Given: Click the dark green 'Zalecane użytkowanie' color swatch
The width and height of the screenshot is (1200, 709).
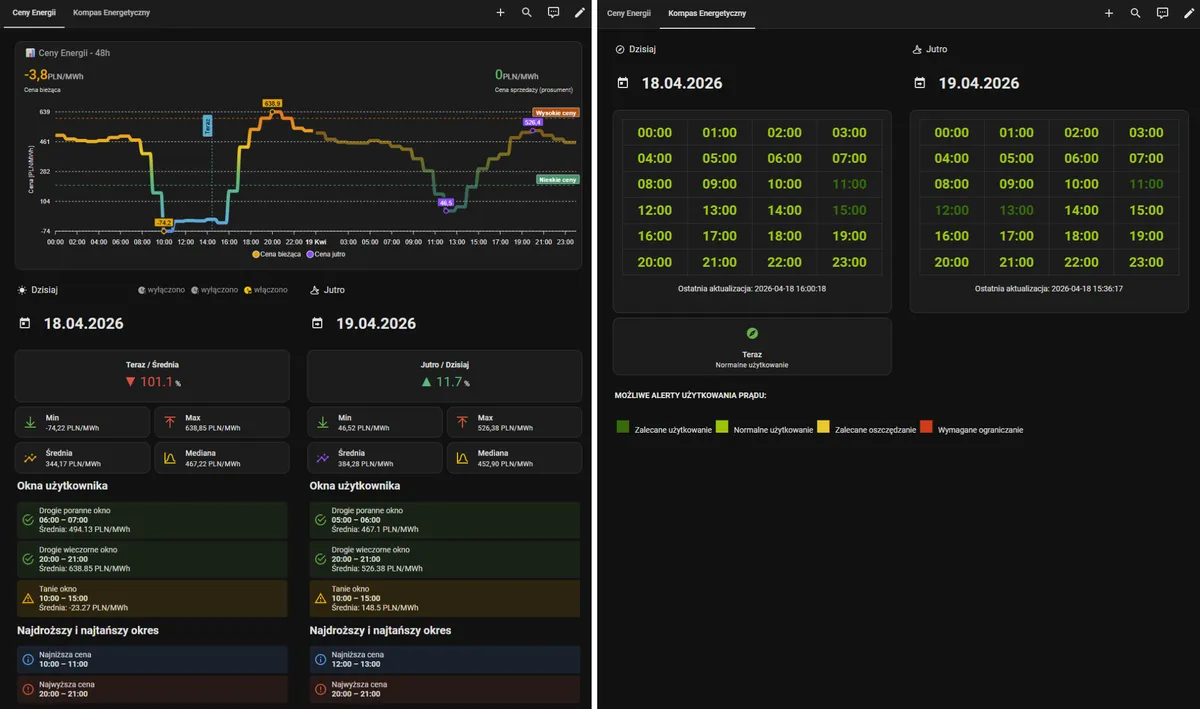Looking at the screenshot, I should (x=622, y=427).
